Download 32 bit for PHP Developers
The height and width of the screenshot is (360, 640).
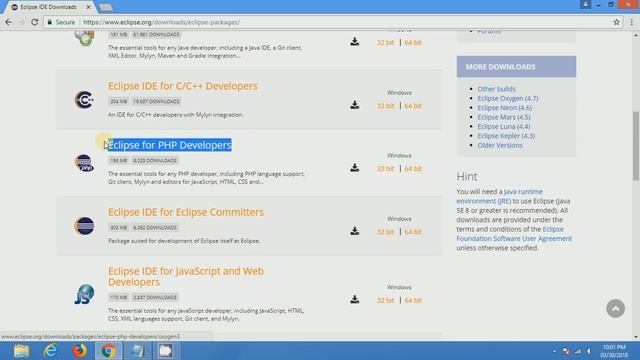(385, 169)
